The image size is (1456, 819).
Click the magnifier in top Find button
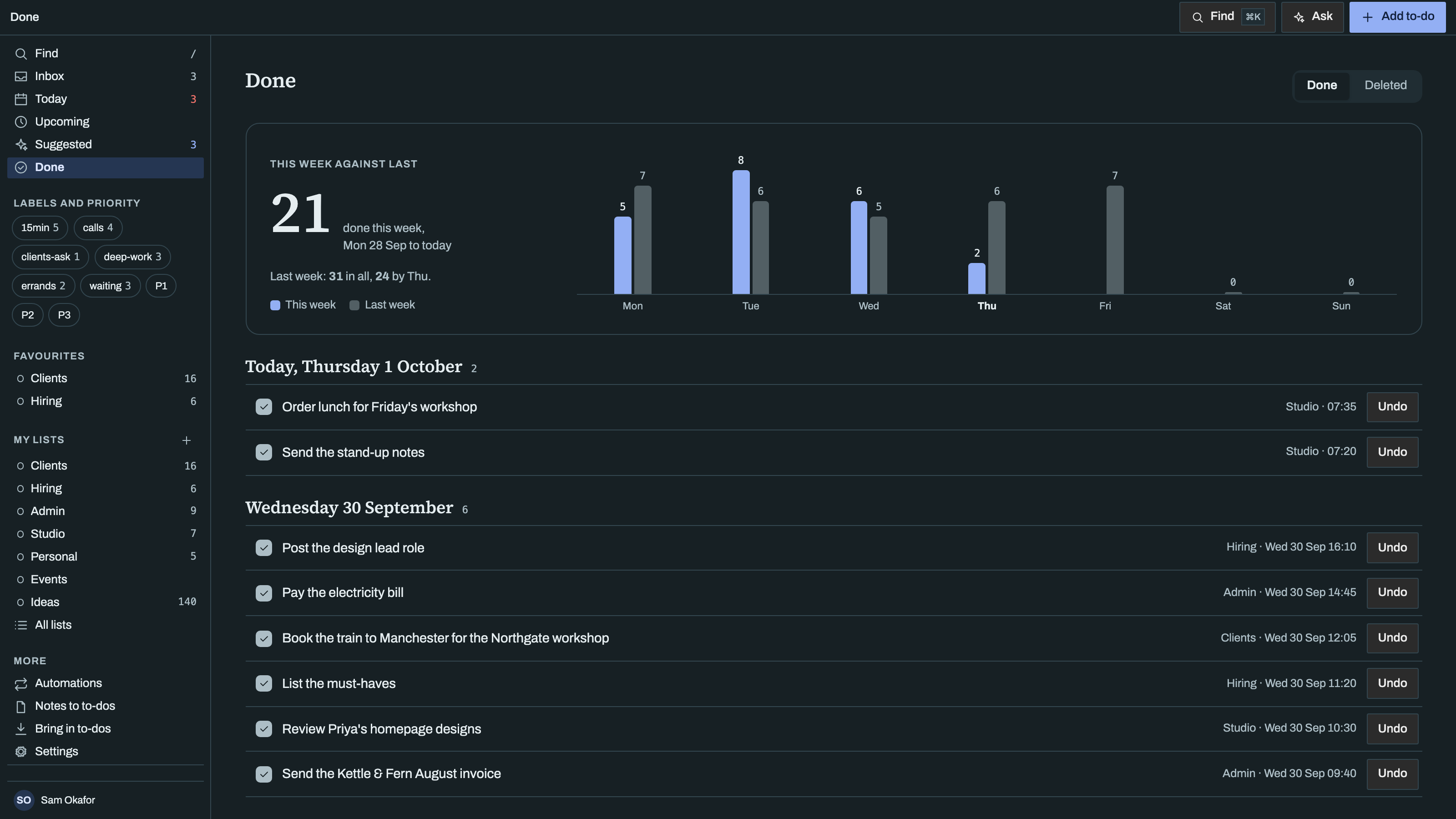coord(1197,18)
